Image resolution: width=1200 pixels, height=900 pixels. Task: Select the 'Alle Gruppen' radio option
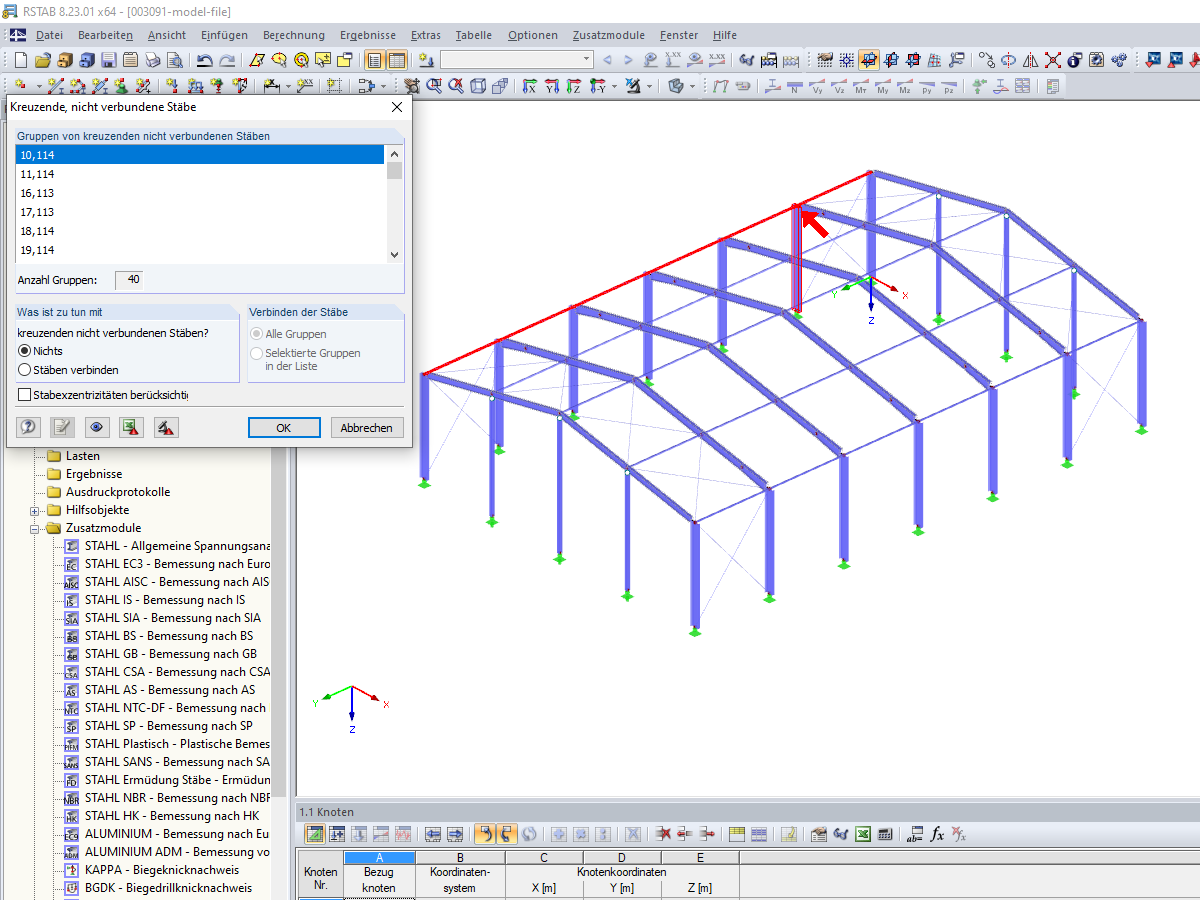(x=257, y=334)
